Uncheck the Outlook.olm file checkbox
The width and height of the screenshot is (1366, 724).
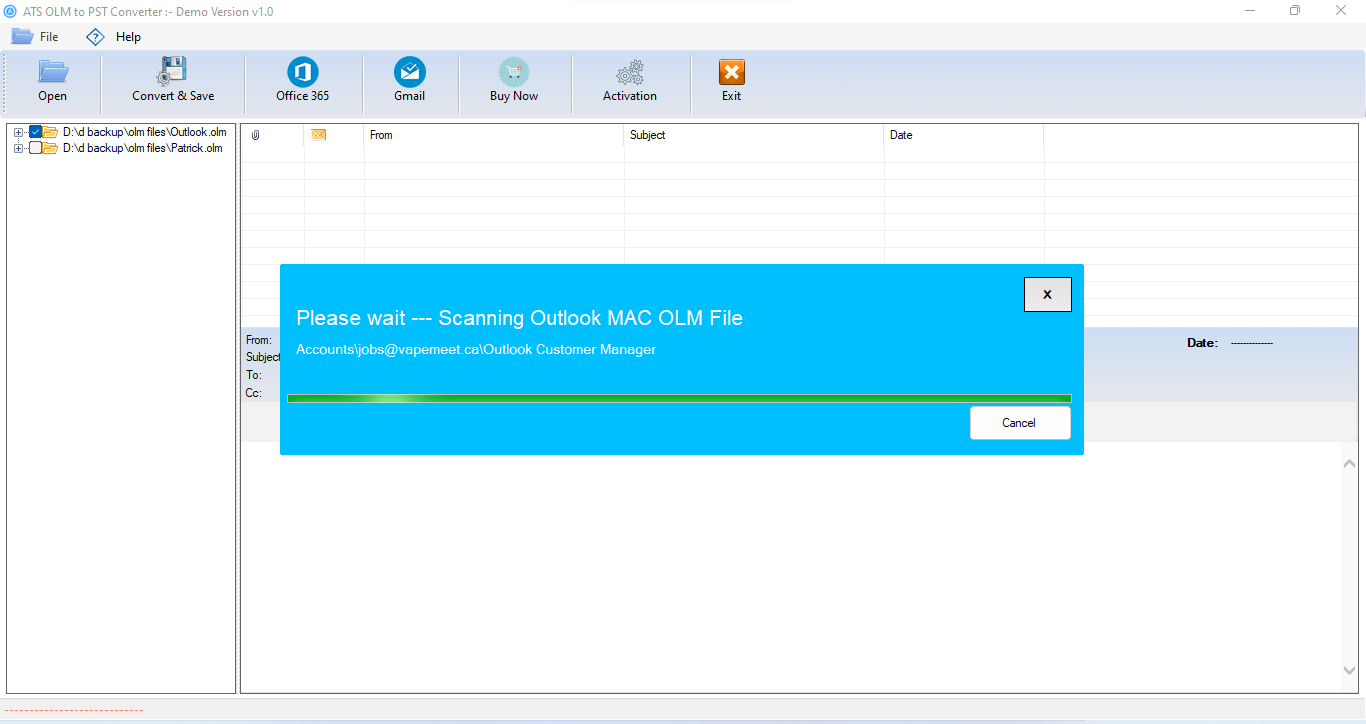tap(36, 132)
